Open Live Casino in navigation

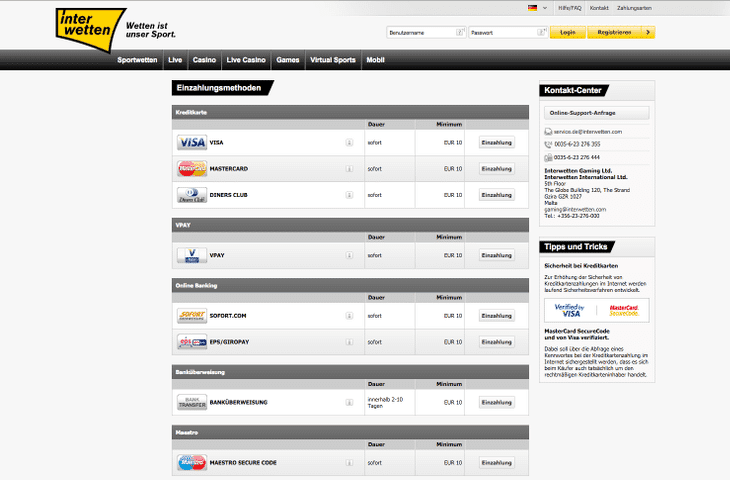click(x=246, y=60)
